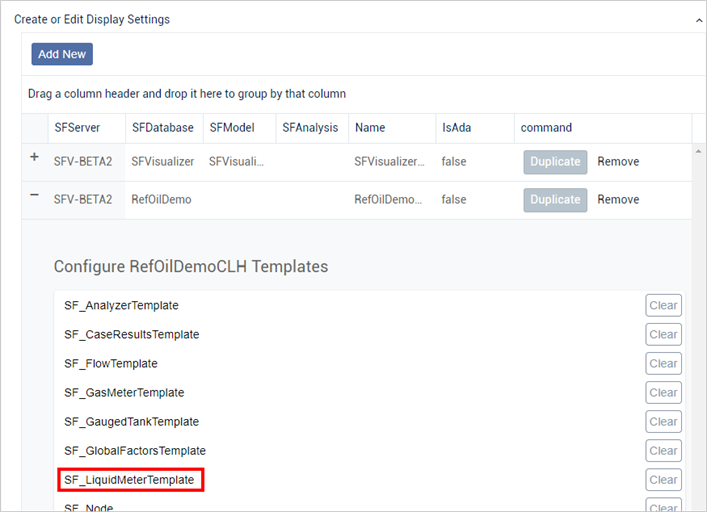Clear the SF_GasMeterTemplate template
This screenshot has height=512, width=707.
(663, 393)
